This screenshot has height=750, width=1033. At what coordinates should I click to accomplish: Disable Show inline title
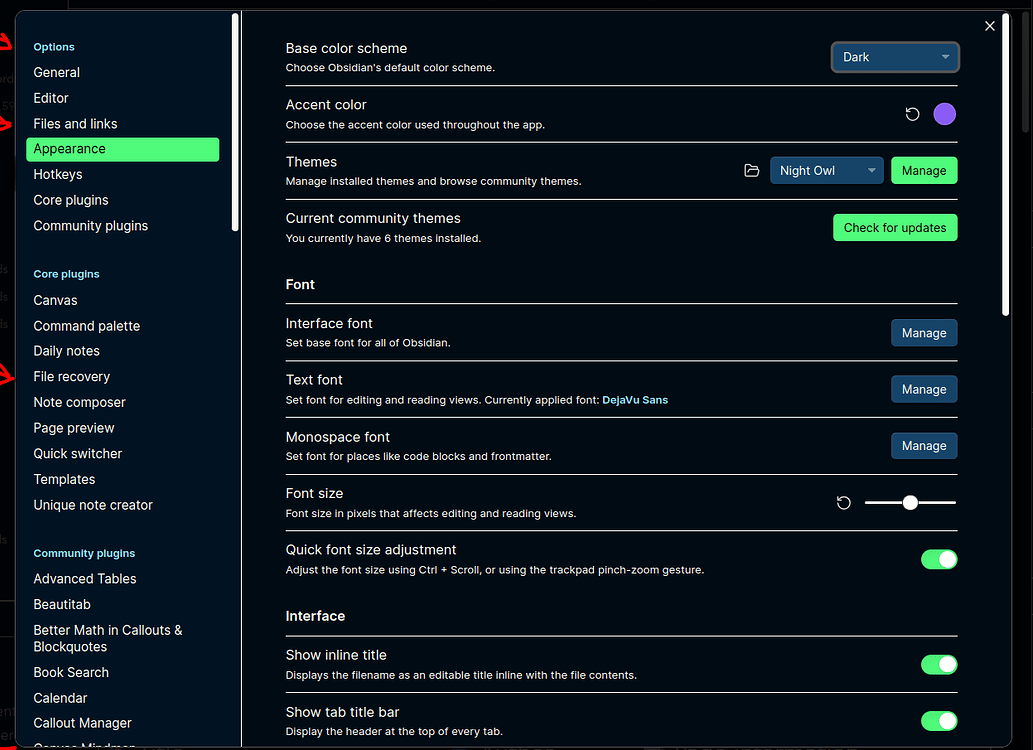tap(939, 664)
